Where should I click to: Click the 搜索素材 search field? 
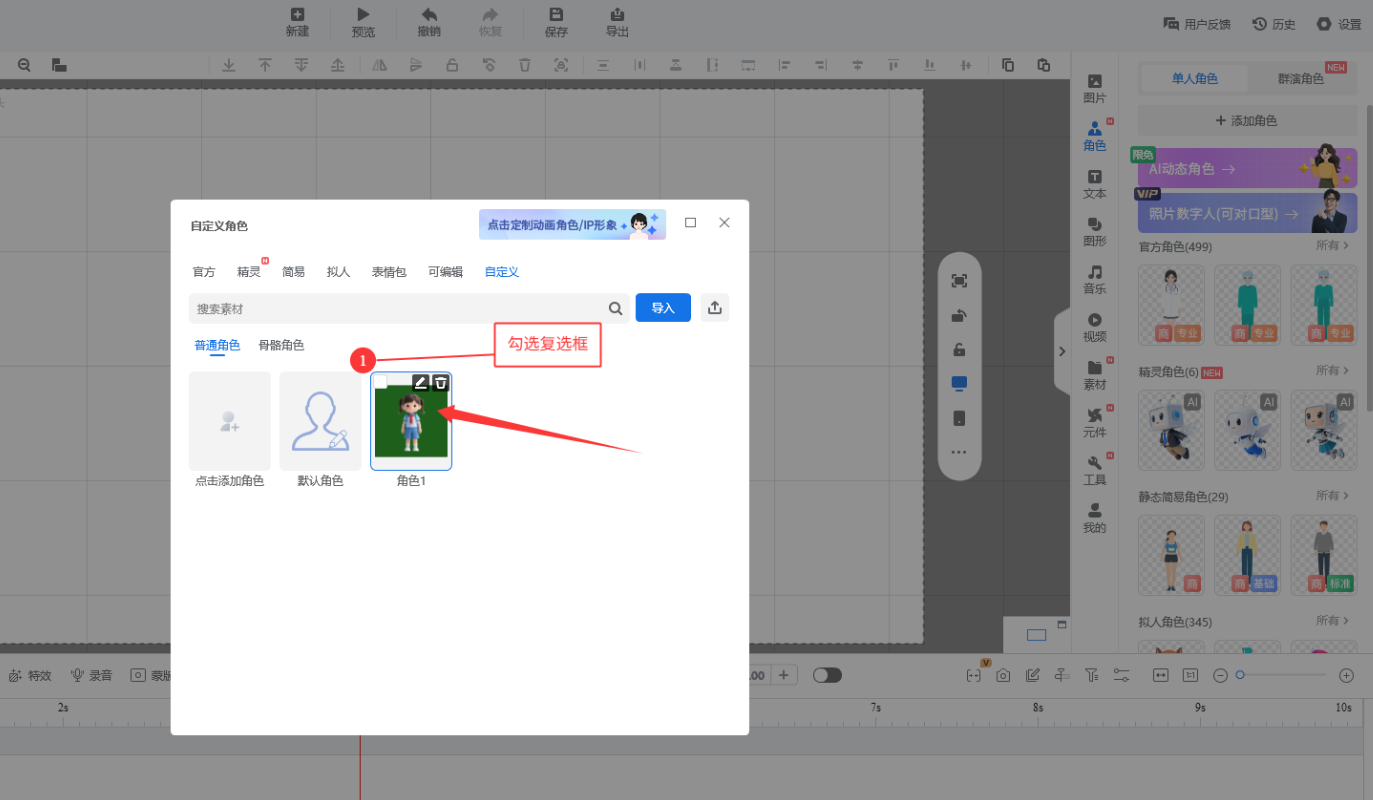[x=400, y=309]
